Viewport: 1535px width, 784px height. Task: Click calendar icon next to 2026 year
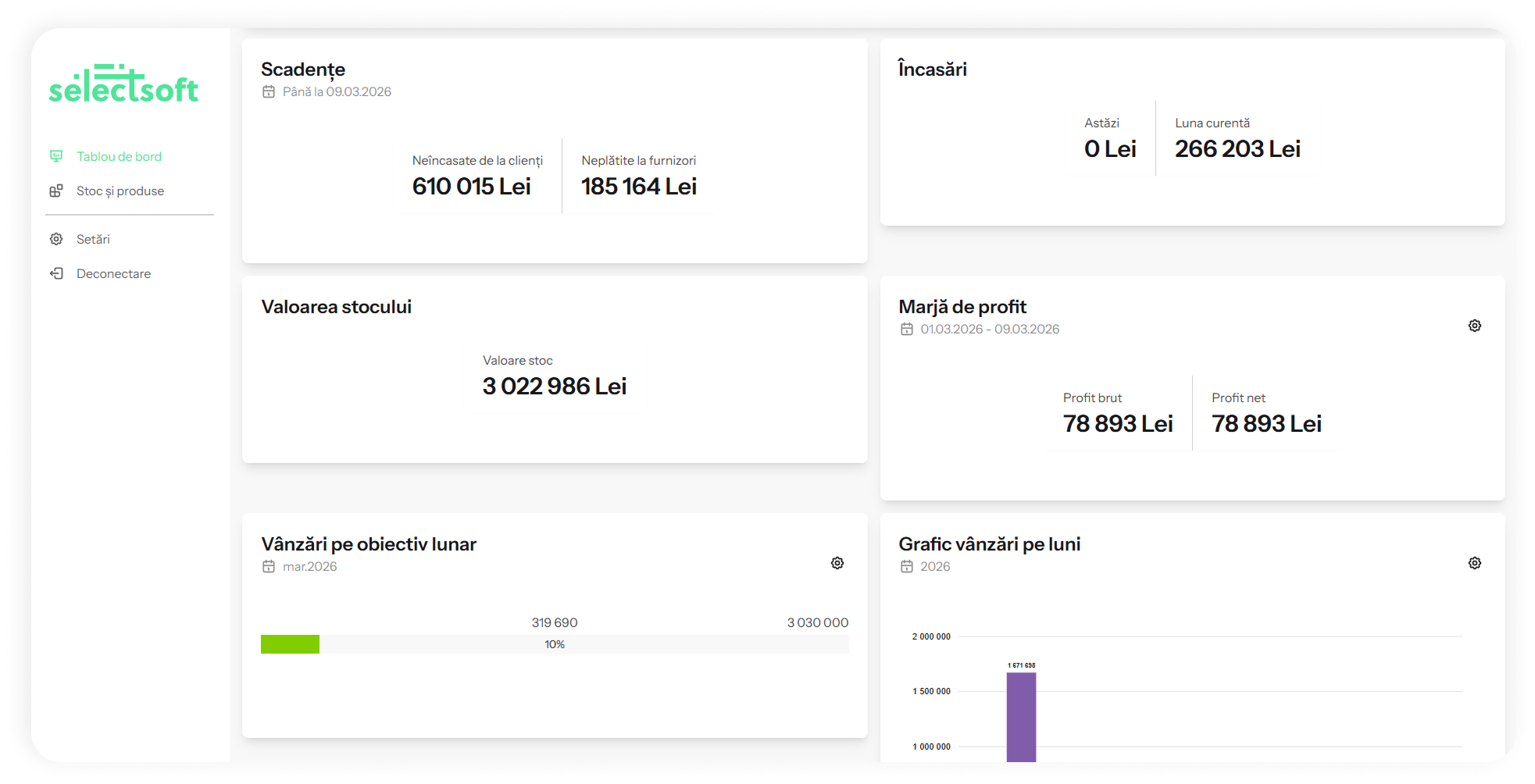coord(906,567)
